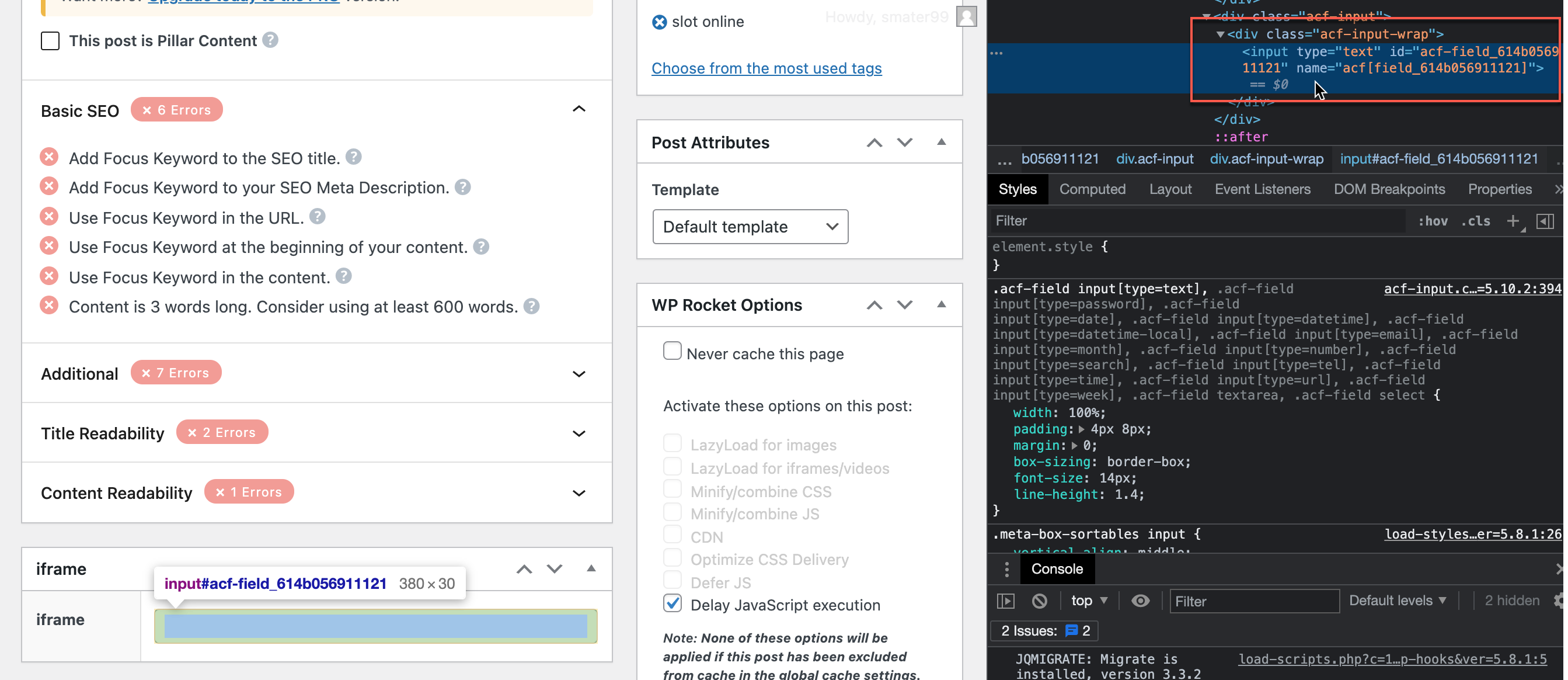Toggle the :hov element state panel
Viewport: 1568px width, 680px height.
point(1433,221)
